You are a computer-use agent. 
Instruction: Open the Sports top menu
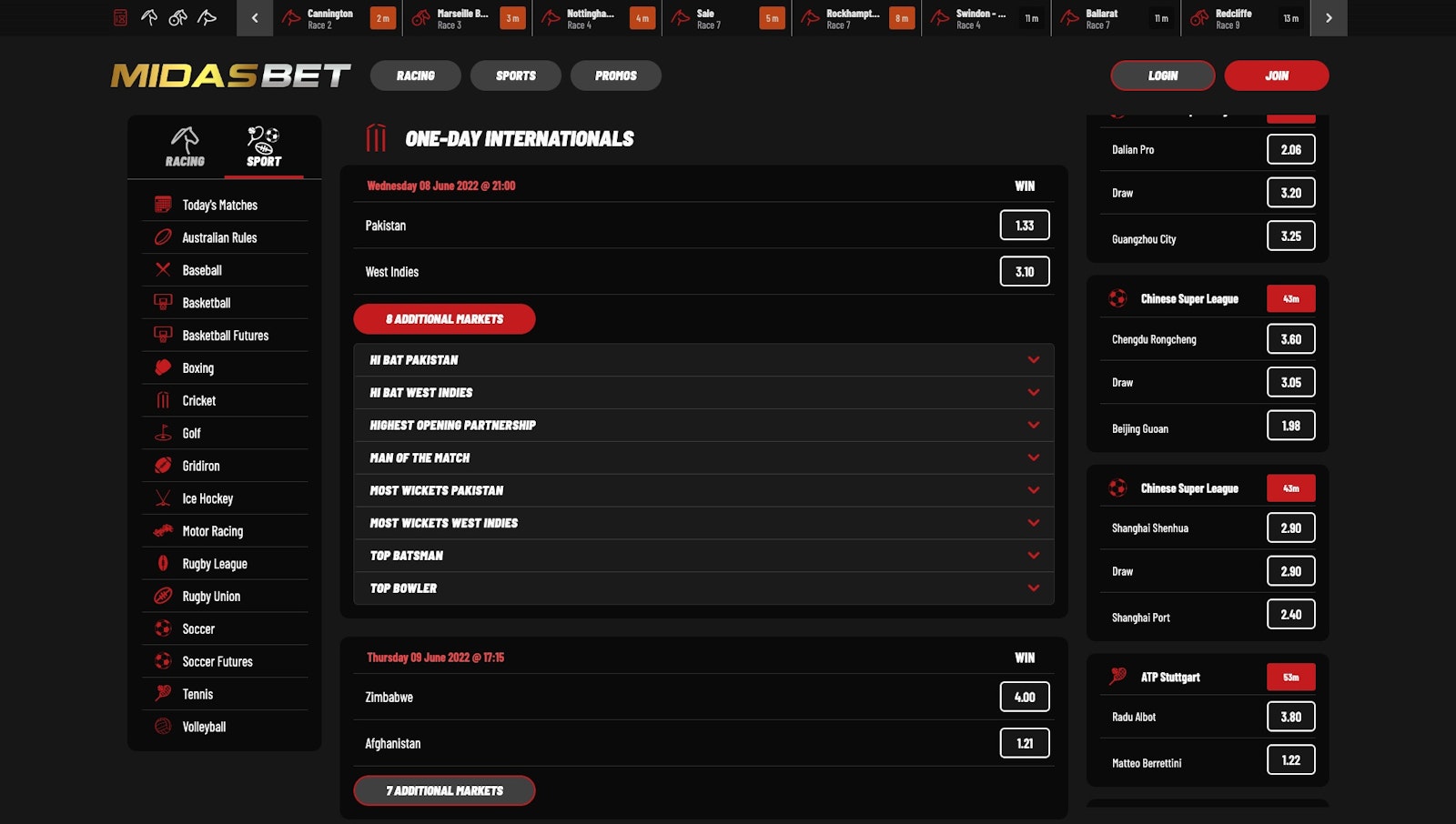point(515,75)
